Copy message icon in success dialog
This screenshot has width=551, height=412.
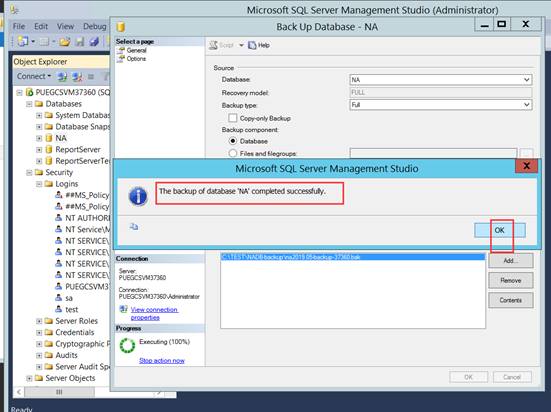click(x=134, y=226)
